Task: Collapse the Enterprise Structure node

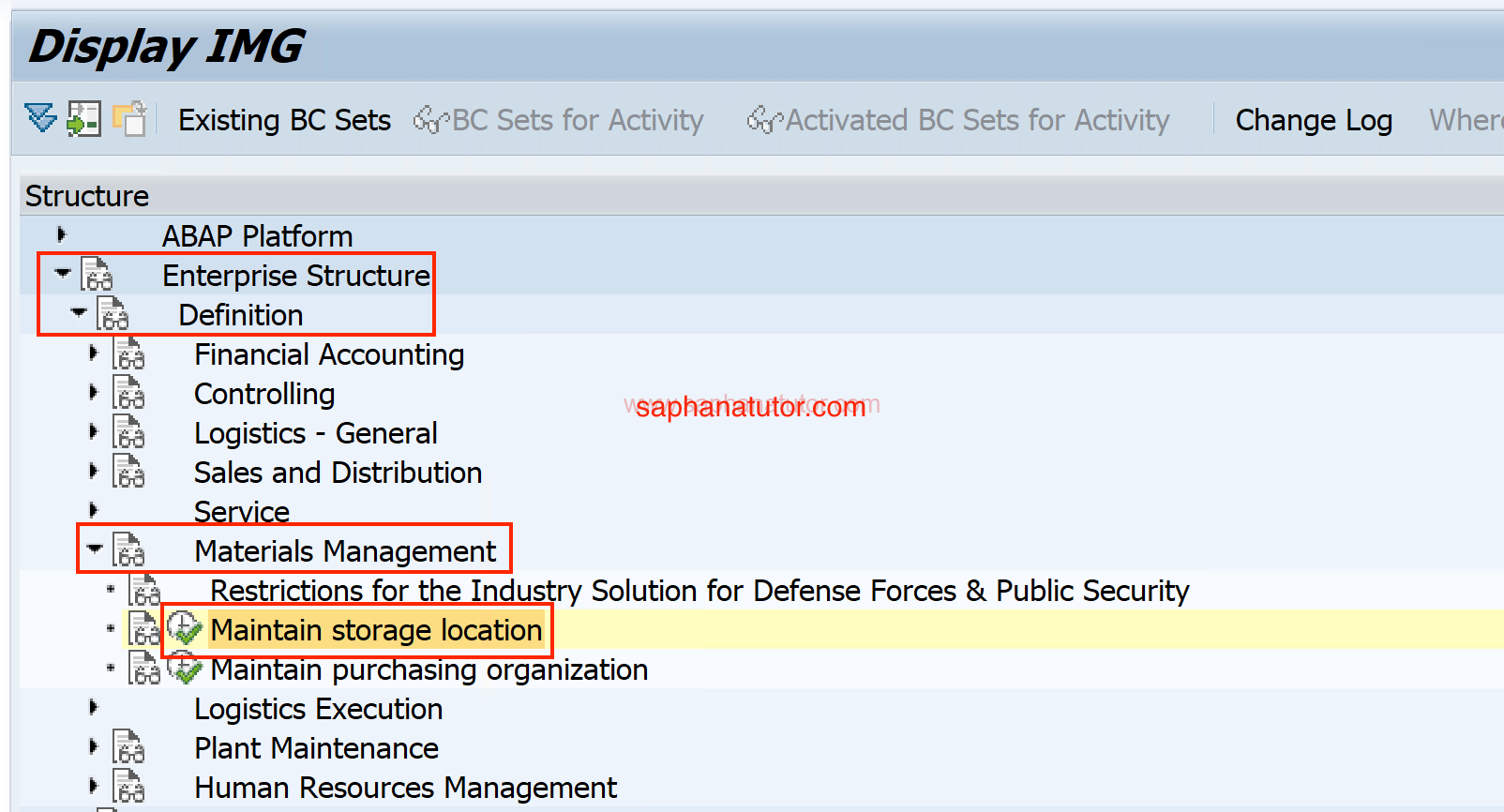Action: pyautogui.click(x=63, y=274)
